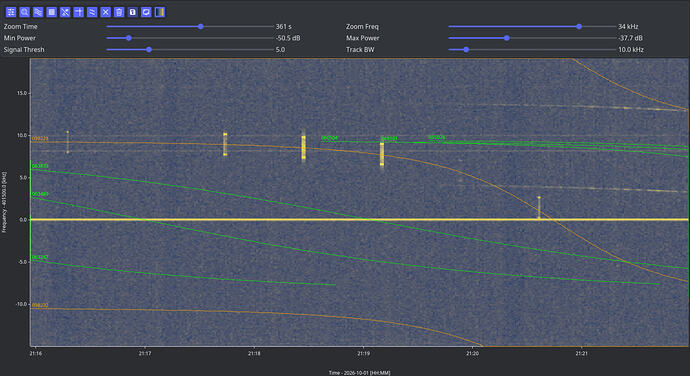The width and height of the screenshot is (690, 376).
Task: Click the layered tracks toolbar icon
Action: pos(38,12)
